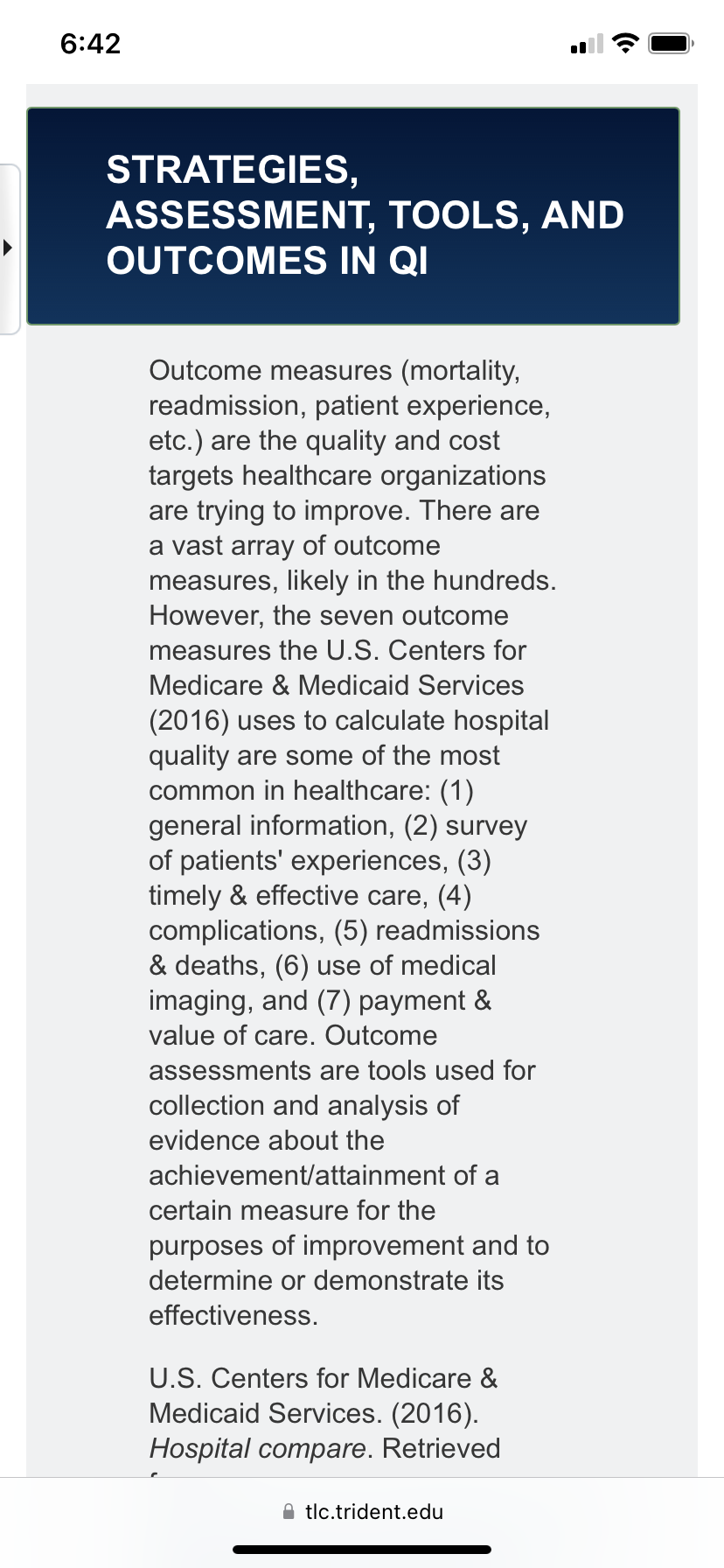724x1568 pixels.
Task: Click the phrase (5) readmissions in the list
Action: click(x=437, y=930)
